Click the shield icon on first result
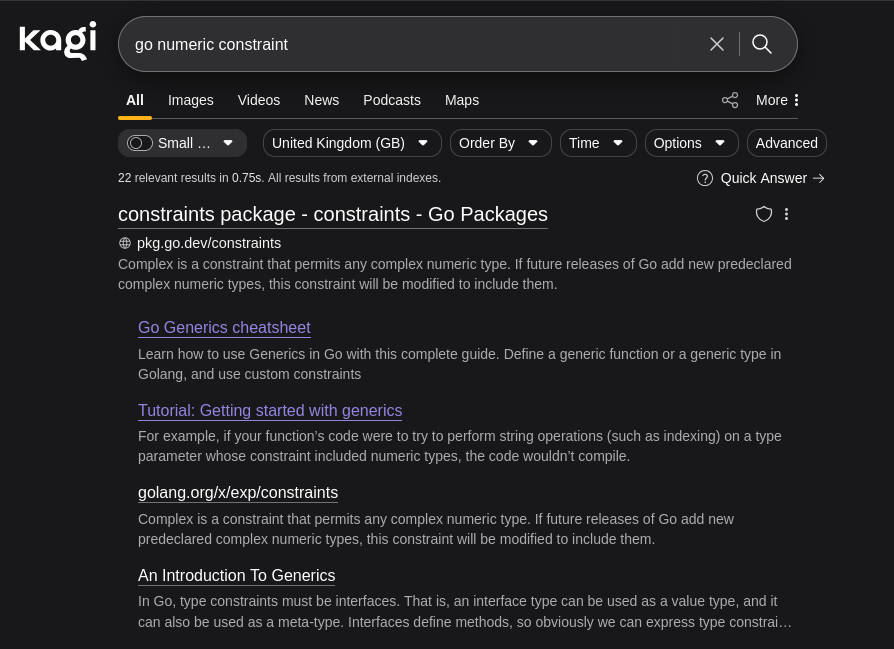 click(764, 214)
